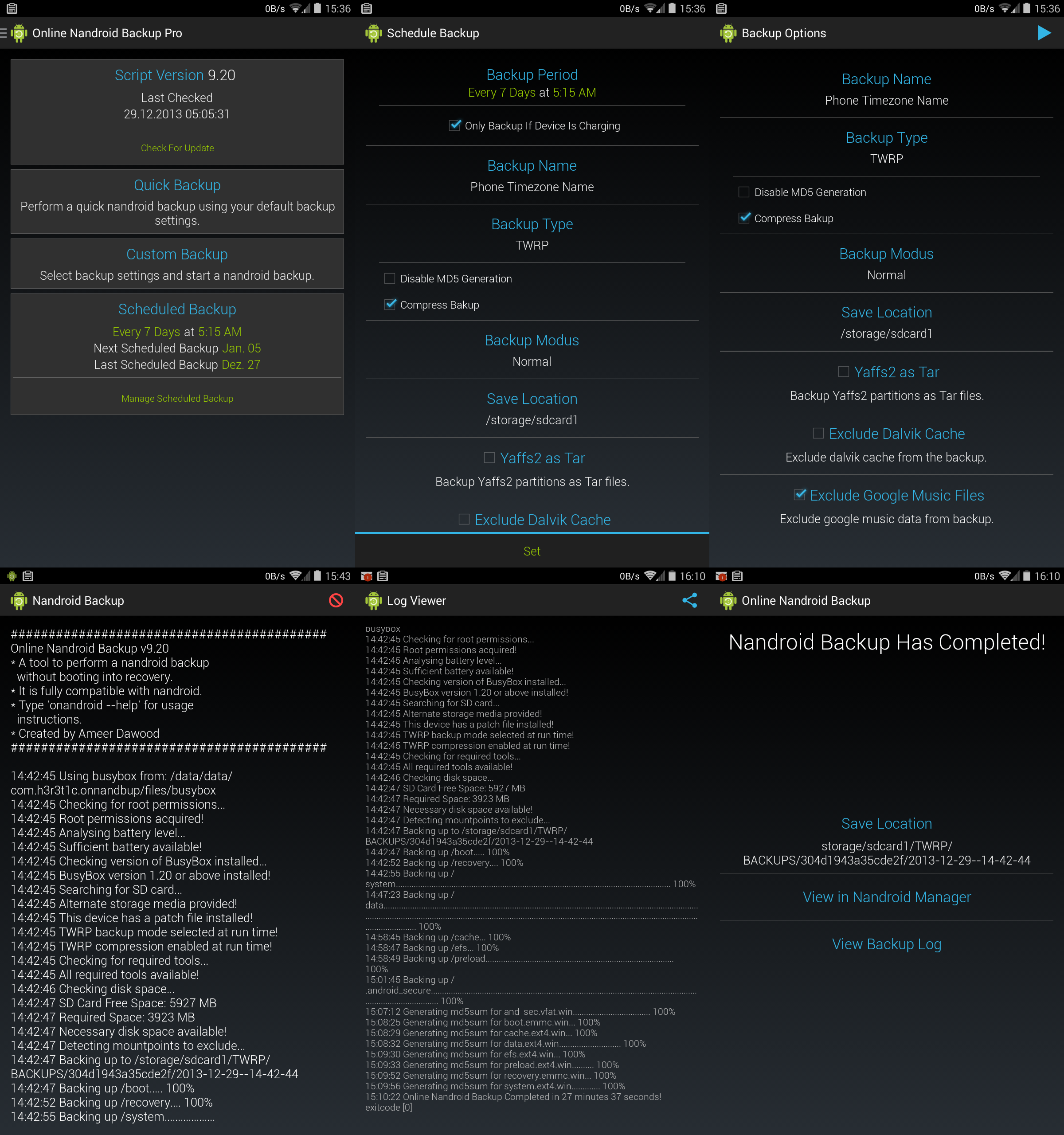Image resolution: width=1064 pixels, height=1135 pixels.
Task: Open the Quick Backup card
Action: (177, 202)
